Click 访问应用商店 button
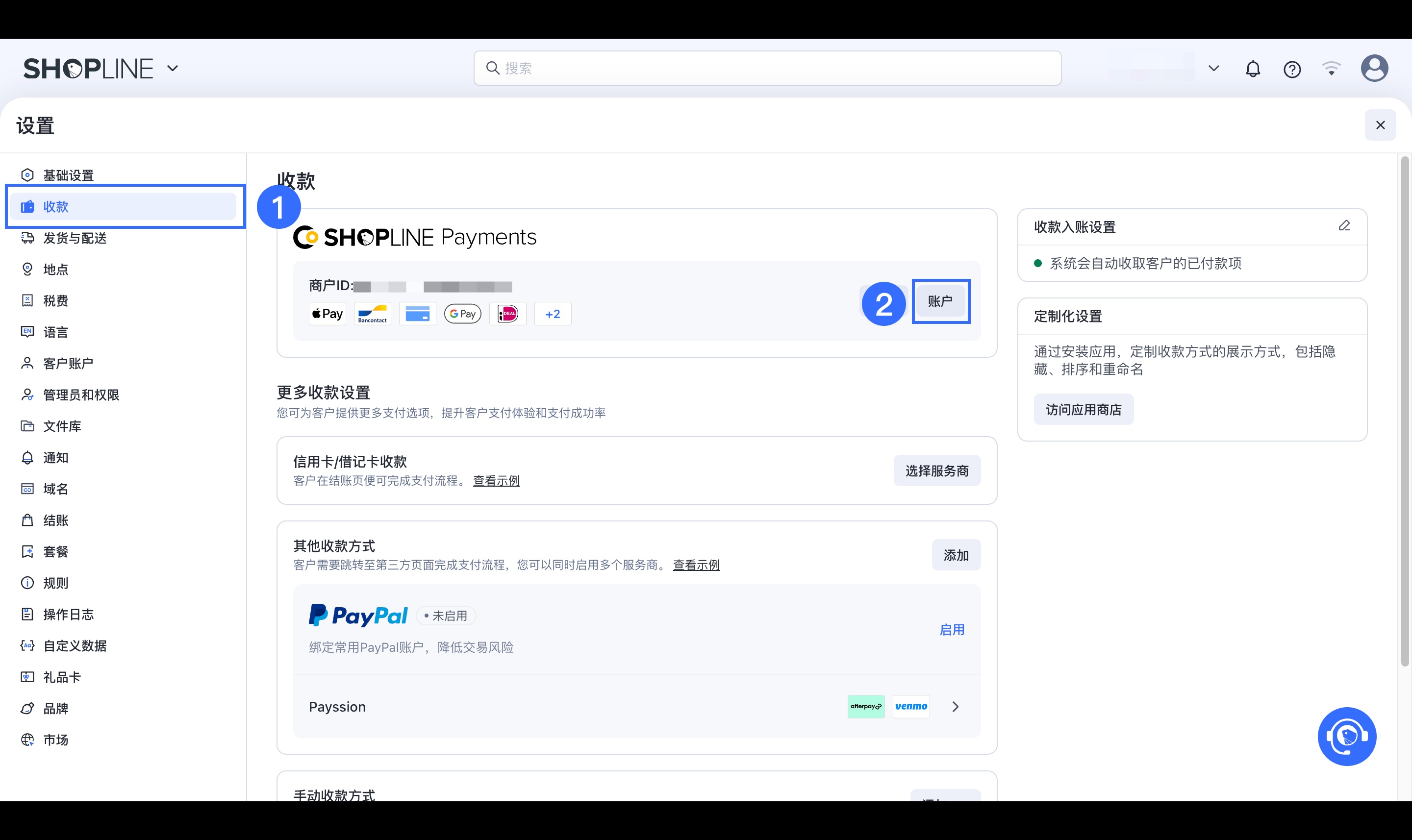1412x840 pixels. pos(1083,409)
